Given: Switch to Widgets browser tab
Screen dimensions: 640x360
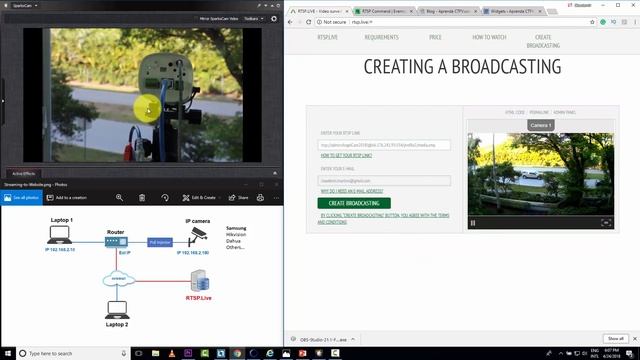Looking at the screenshot, I should coord(513,11).
